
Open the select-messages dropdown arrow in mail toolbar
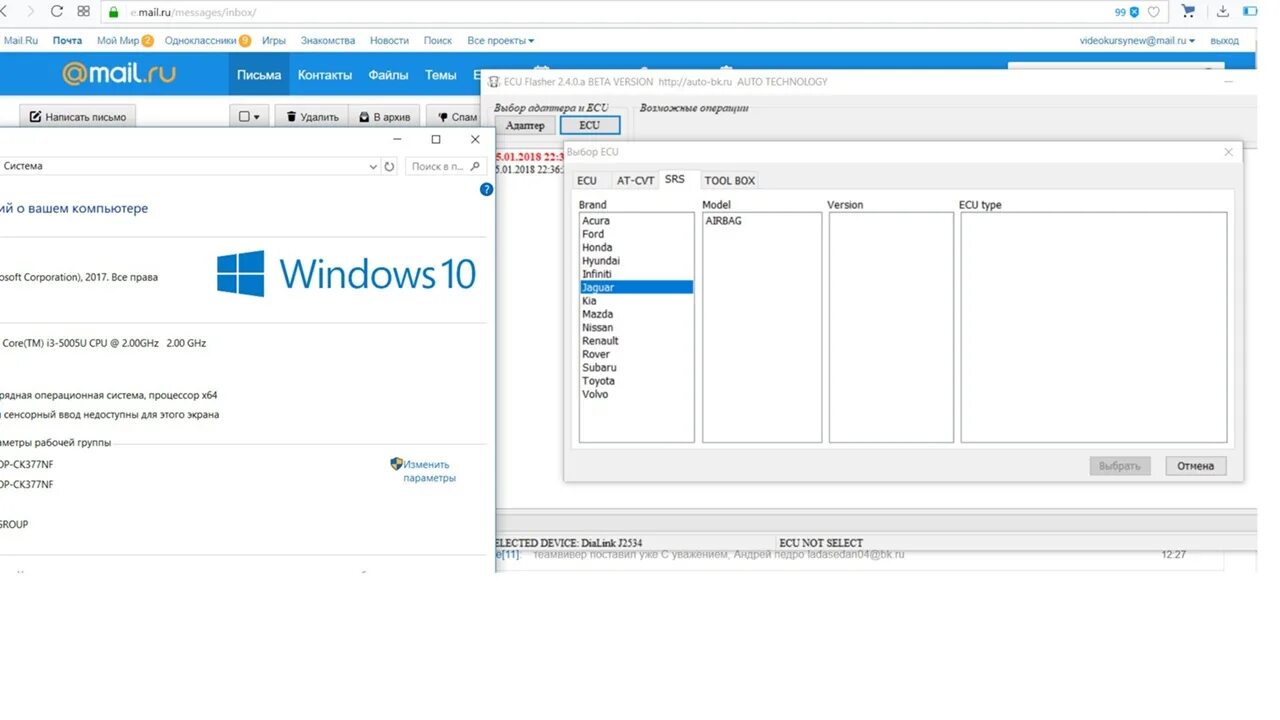coord(257,117)
